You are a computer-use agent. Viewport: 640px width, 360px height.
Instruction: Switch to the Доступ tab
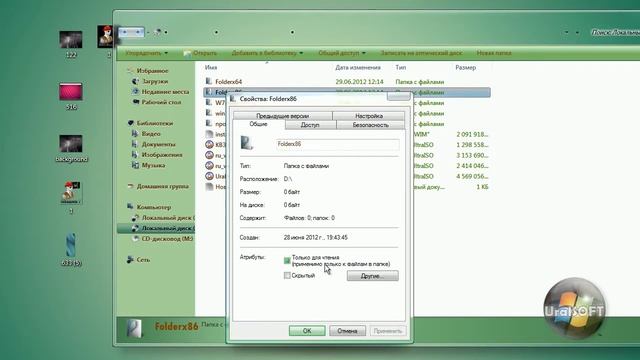click(x=310, y=125)
